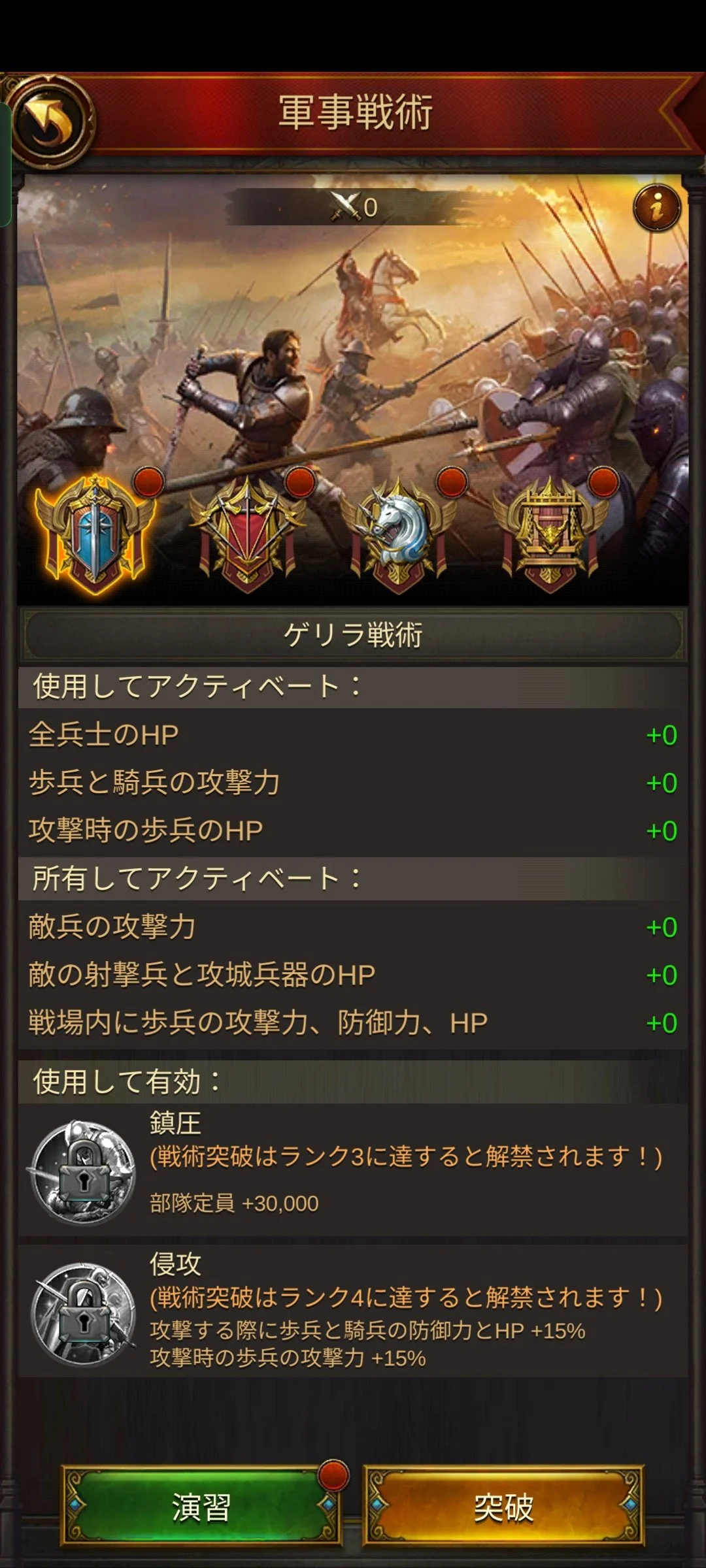706x1568 pixels.
Task: Open the info icon on battle banner
Action: pyautogui.click(x=656, y=208)
